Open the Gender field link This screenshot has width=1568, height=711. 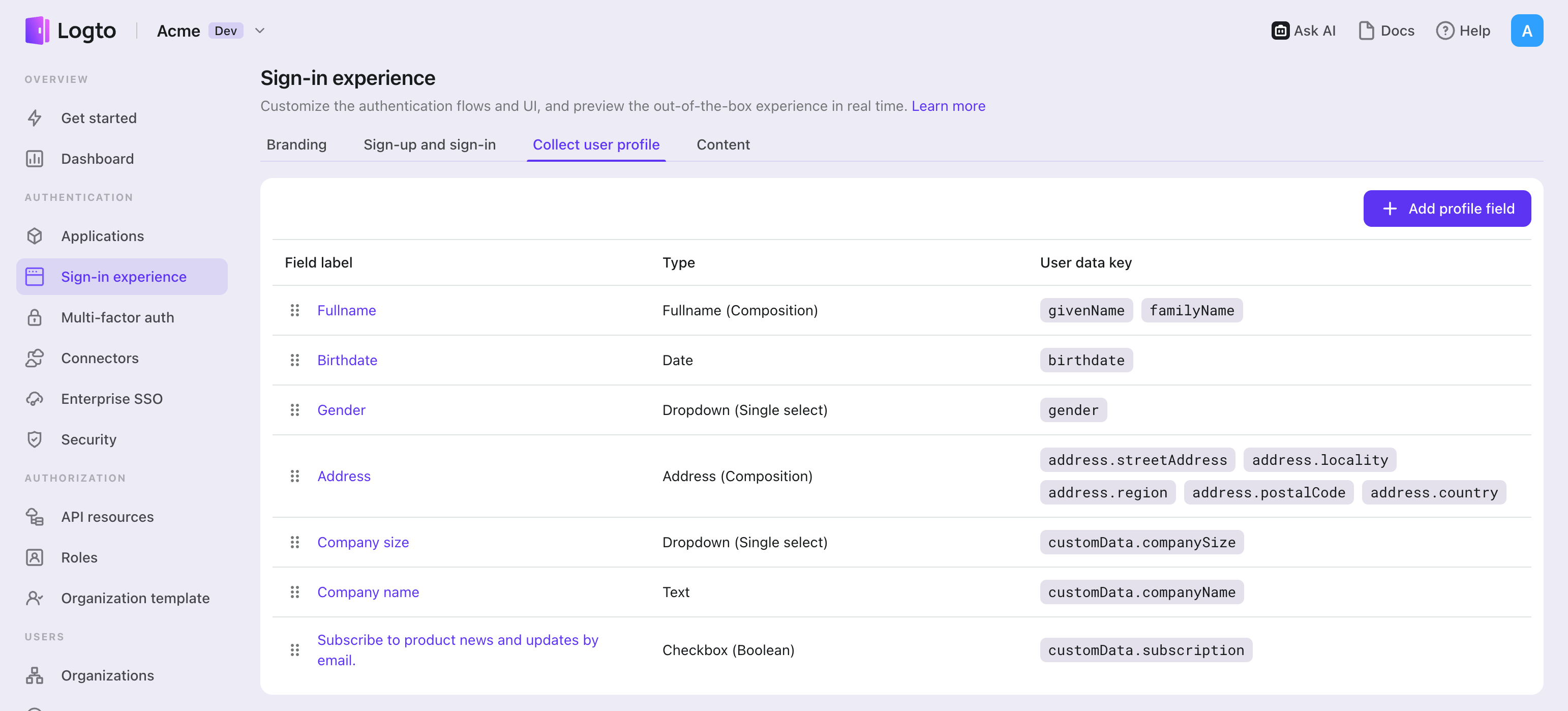341,410
